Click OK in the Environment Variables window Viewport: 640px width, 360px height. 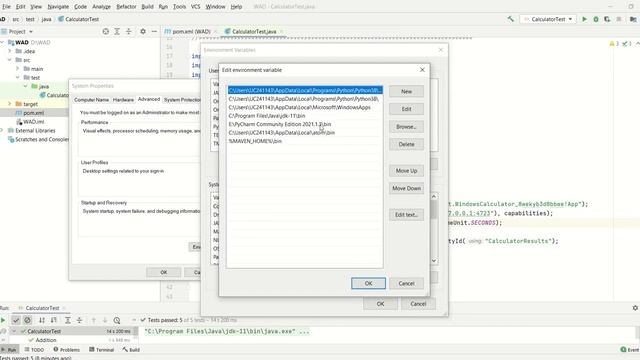[x=380, y=304]
